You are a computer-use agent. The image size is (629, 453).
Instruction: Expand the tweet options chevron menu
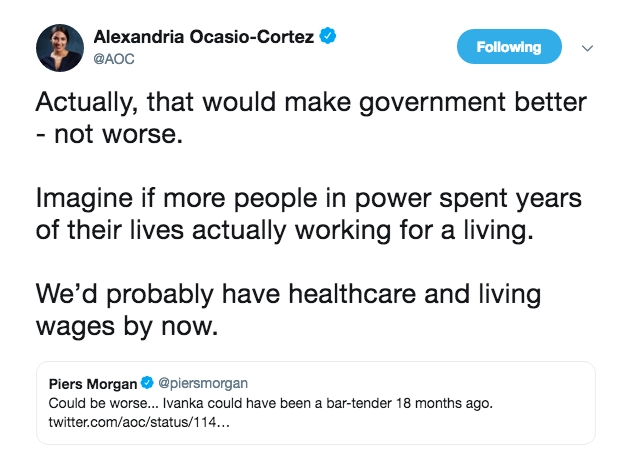[x=587, y=47]
